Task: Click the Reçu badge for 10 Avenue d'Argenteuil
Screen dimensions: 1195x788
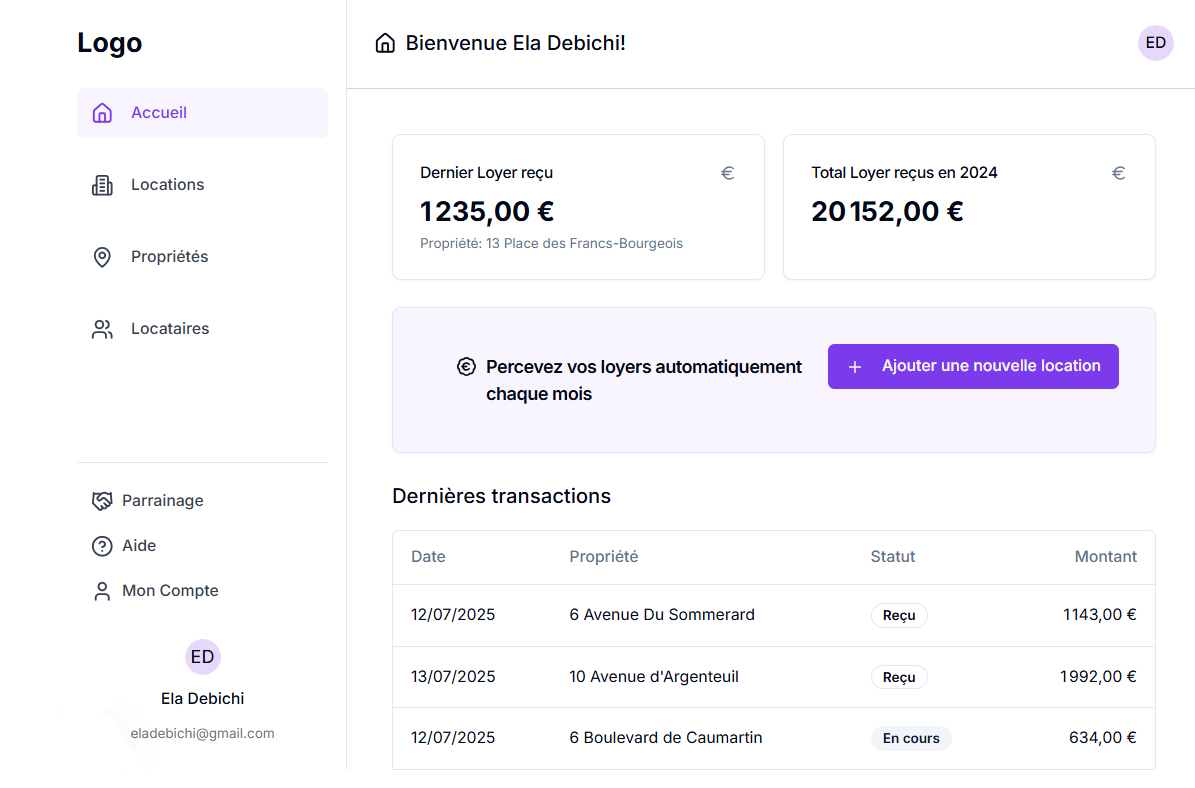Action: pyautogui.click(x=899, y=677)
